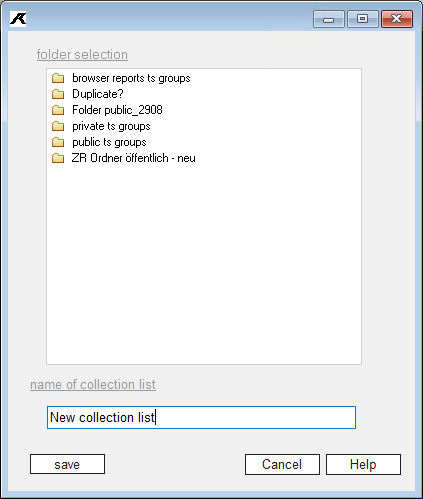Screen dimensions: 423x499
Task: Click the application logo in the title bar
Action: [x=18, y=19]
